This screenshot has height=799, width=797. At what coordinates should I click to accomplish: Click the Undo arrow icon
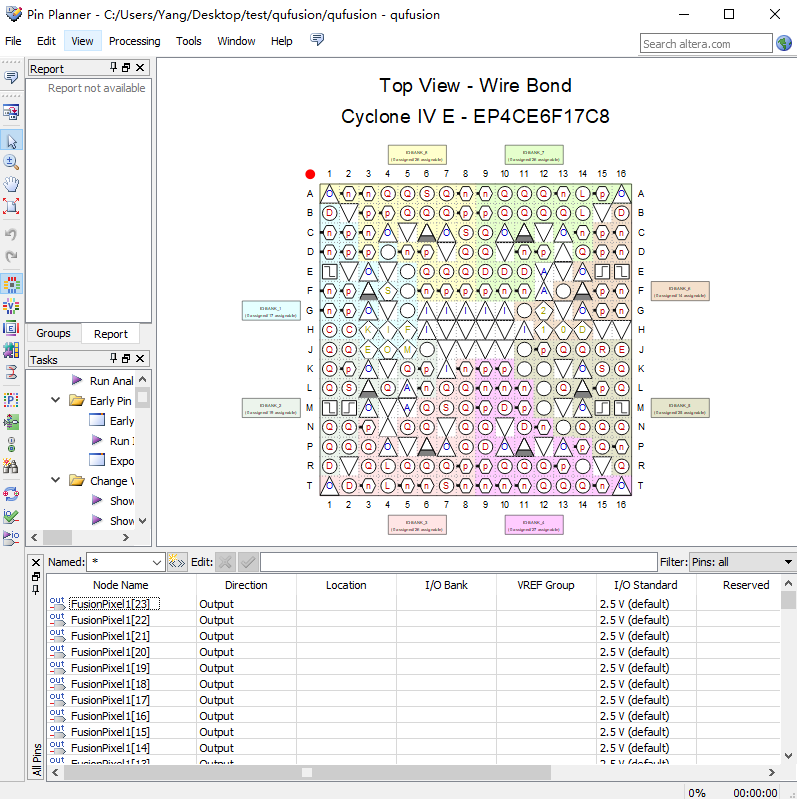point(11,235)
